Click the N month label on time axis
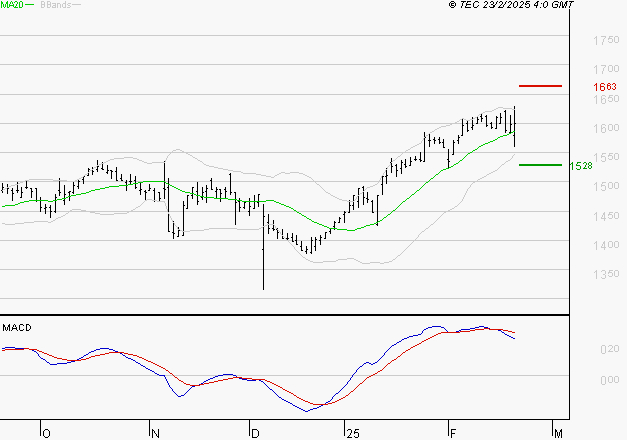 (156, 434)
